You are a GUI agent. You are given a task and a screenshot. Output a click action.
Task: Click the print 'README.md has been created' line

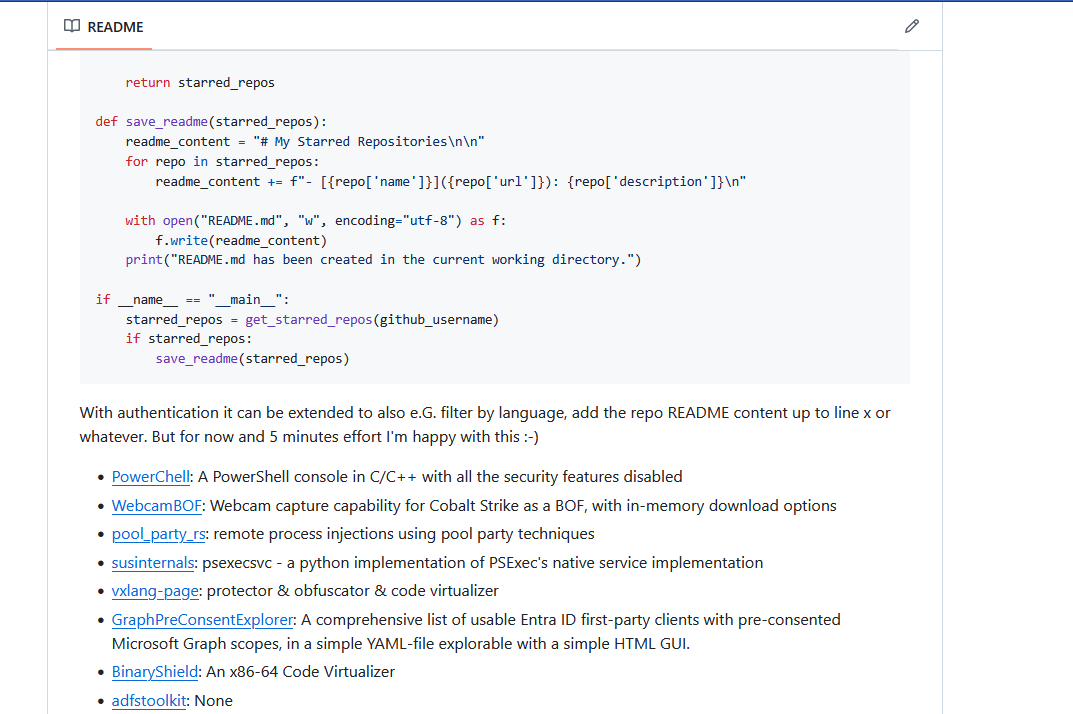[x=383, y=260]
